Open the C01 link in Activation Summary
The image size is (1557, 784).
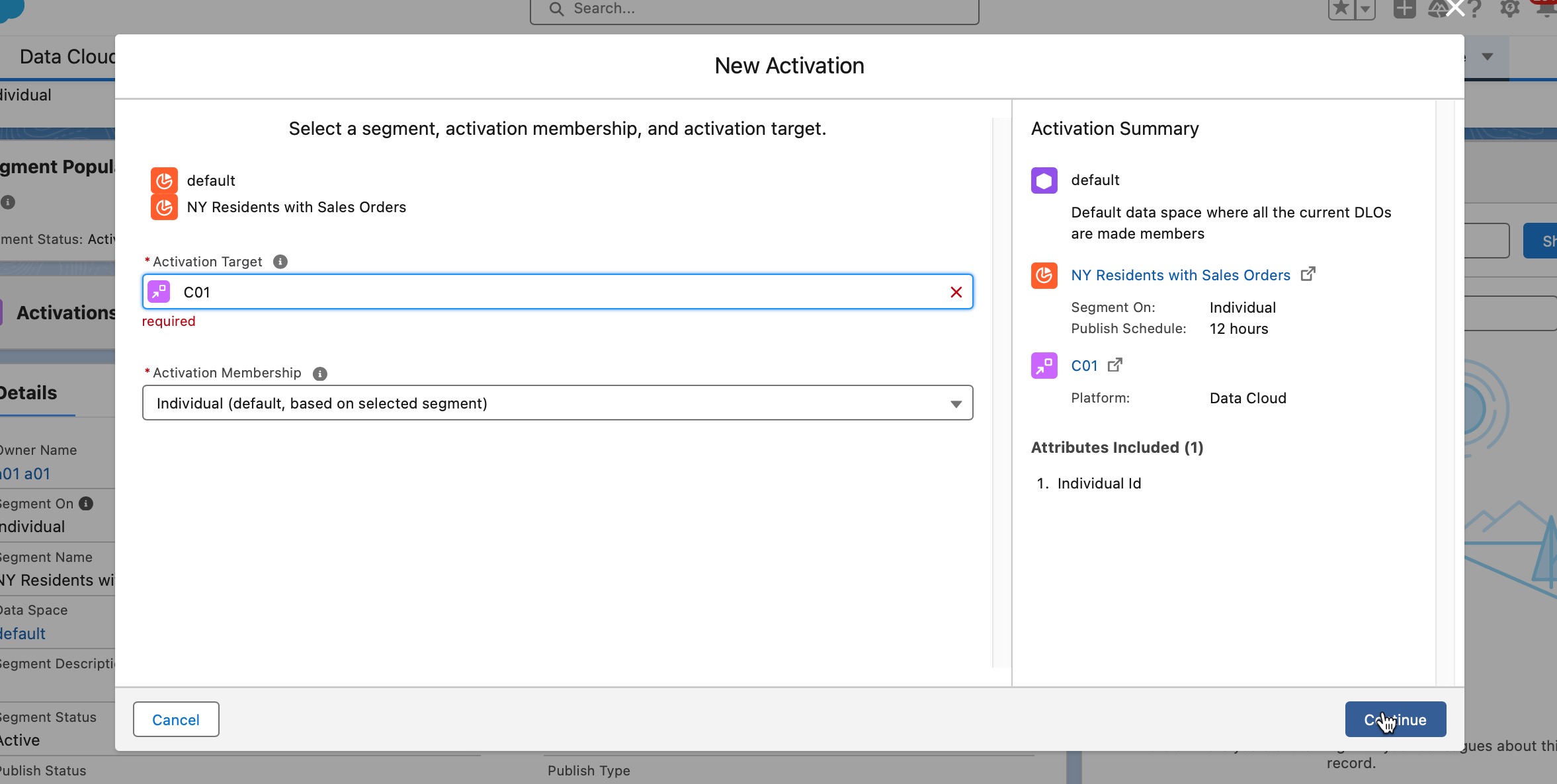point(1084,366)
